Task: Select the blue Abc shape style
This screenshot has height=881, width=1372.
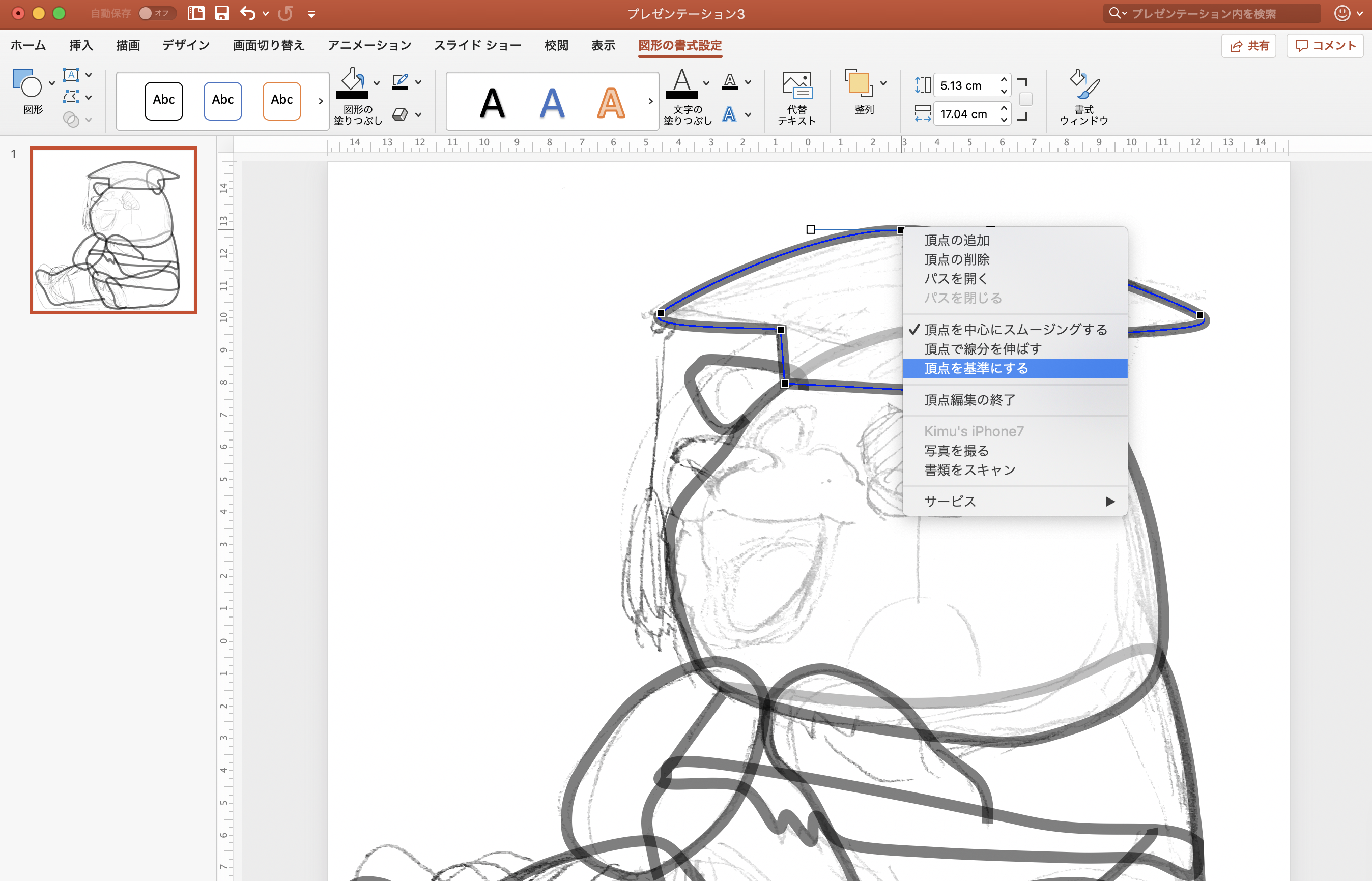Action: tap(223, 101)
